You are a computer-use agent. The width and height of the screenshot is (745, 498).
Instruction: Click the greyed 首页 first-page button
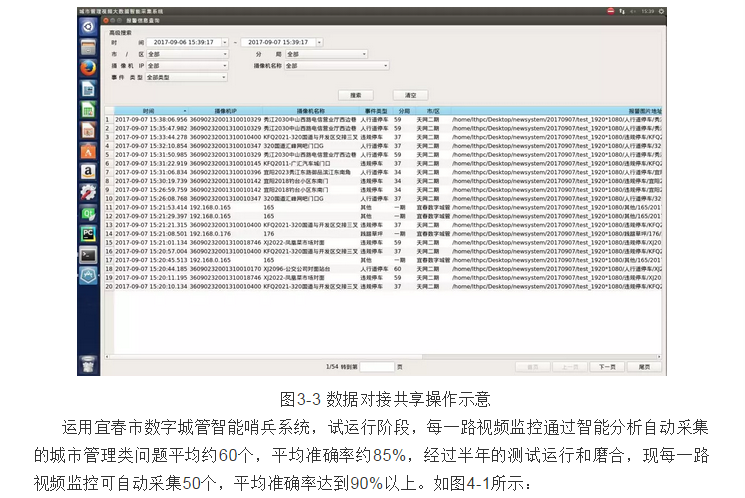click(533, 367)
